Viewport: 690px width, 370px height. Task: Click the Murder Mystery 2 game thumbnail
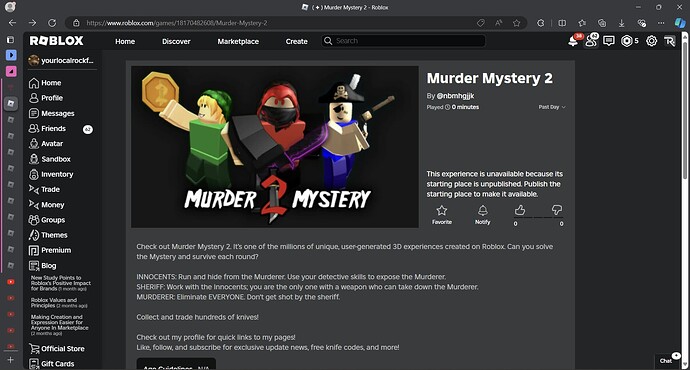[275, 147]
